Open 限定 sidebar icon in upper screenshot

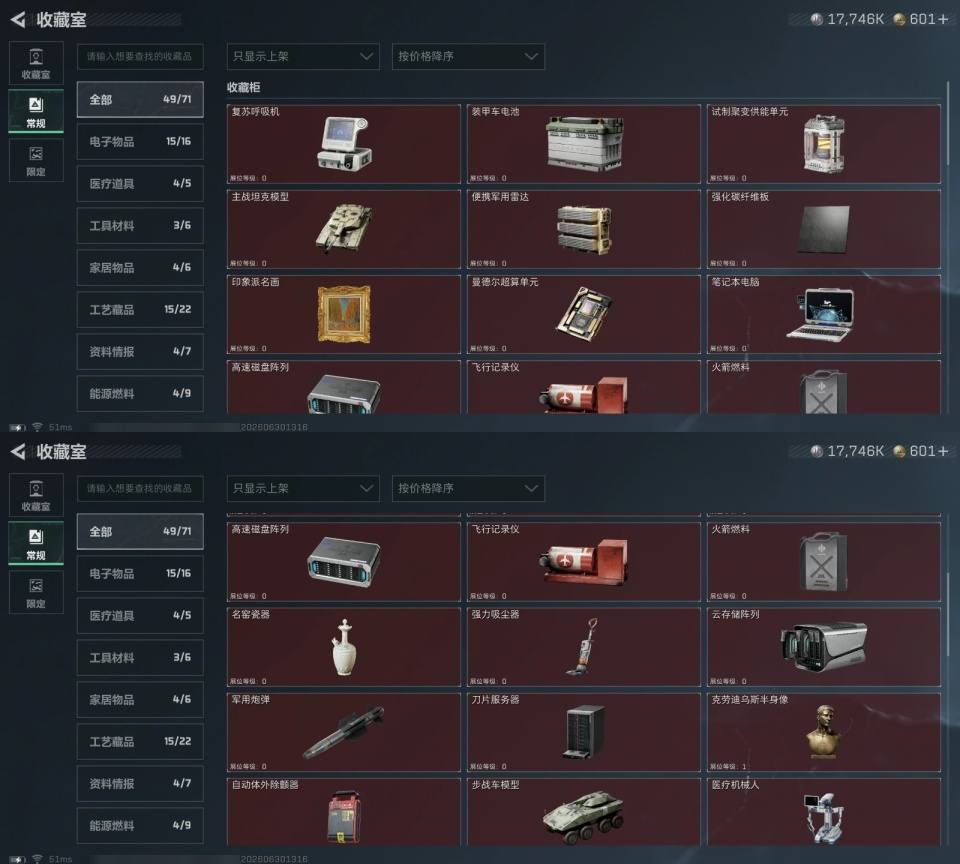(x=36, y=160)
